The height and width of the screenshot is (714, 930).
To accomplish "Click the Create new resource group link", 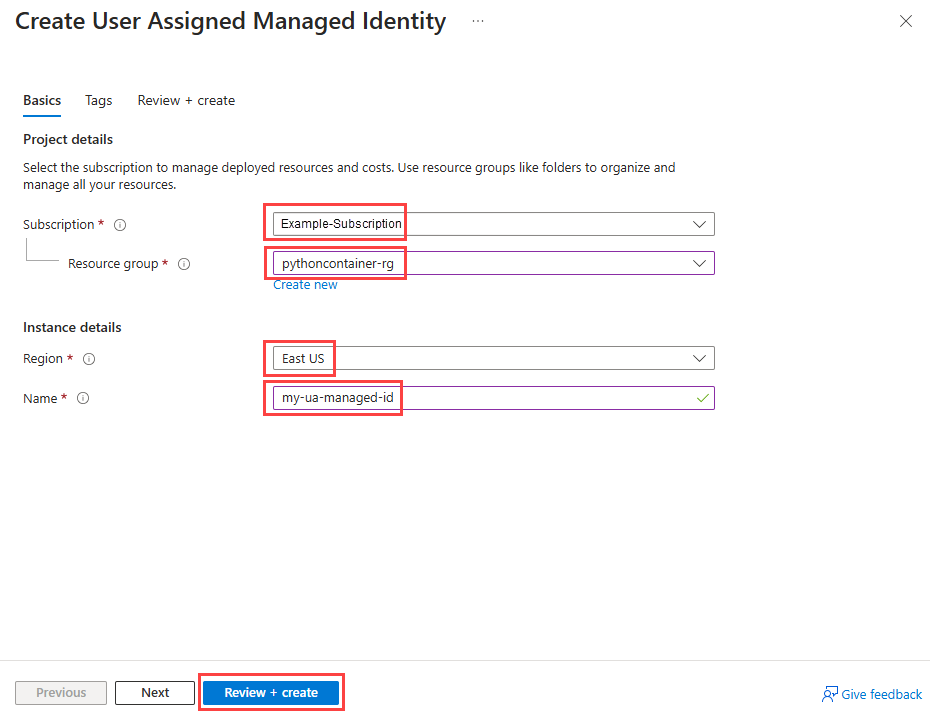I will point(305,285).
